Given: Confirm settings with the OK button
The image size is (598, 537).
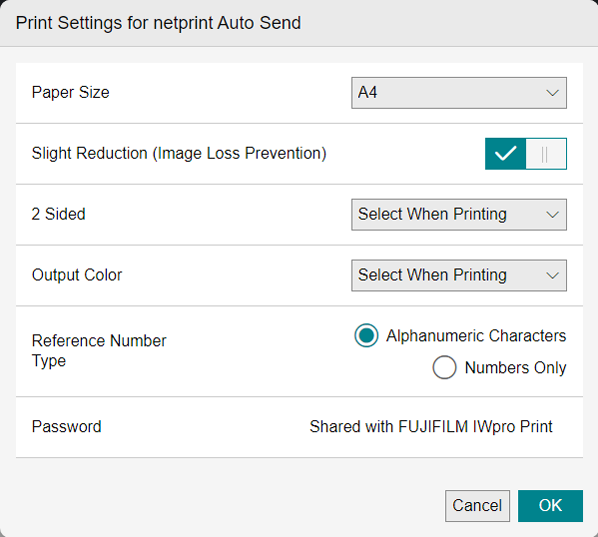Looking at the screenshot, I should (x=550, y=506).
